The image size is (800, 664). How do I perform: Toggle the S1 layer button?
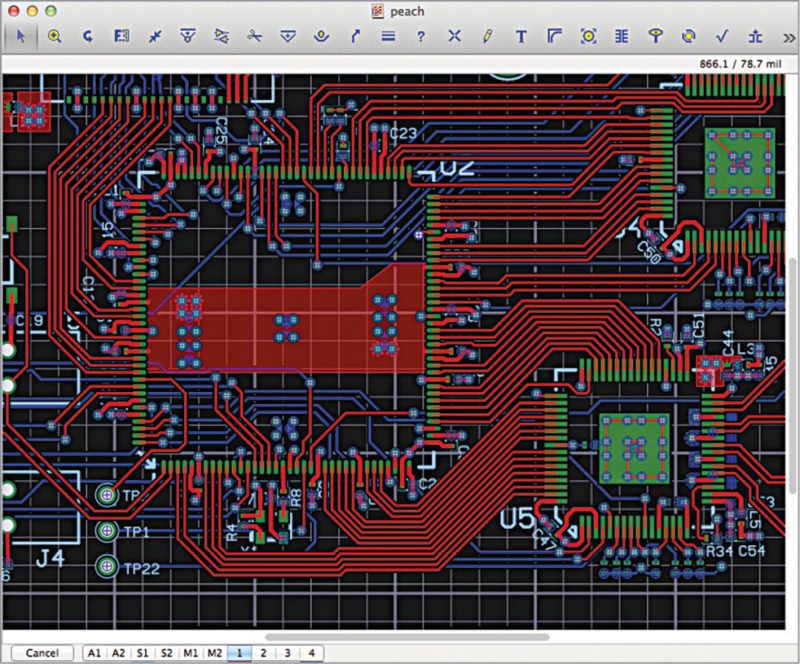coord(142,653)
